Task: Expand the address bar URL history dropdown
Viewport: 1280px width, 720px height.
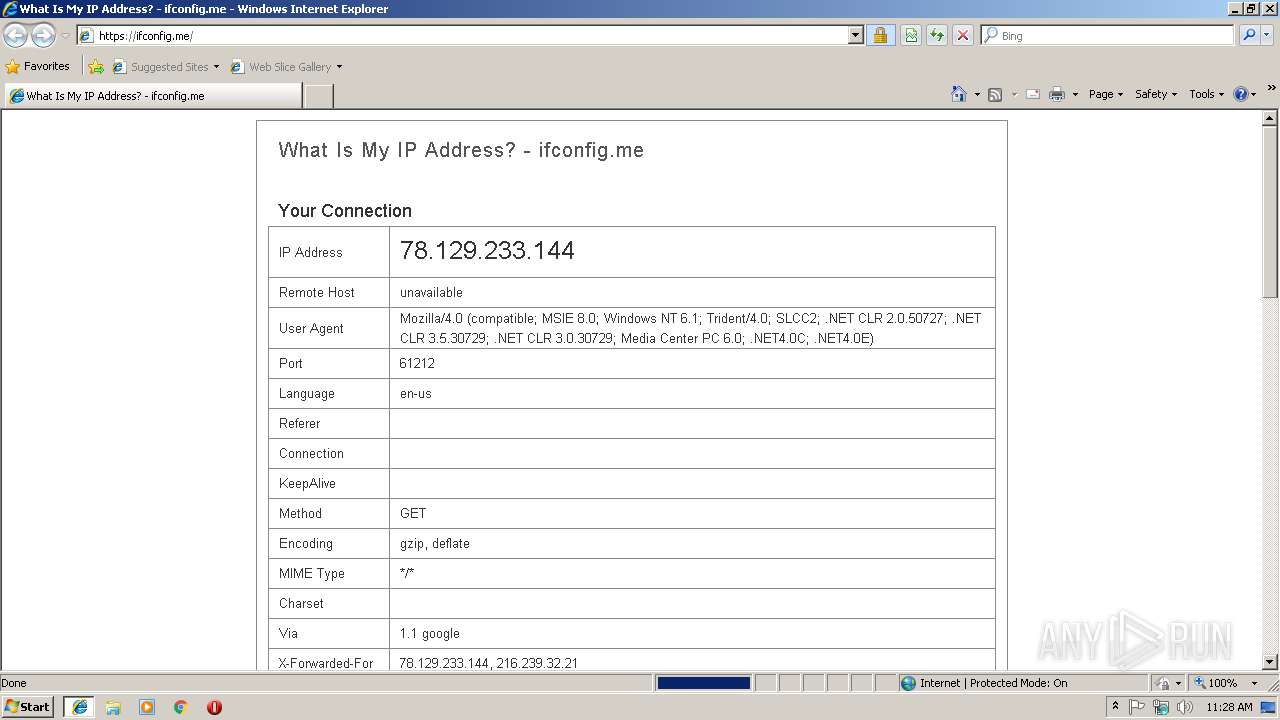Action: point(855,35)
